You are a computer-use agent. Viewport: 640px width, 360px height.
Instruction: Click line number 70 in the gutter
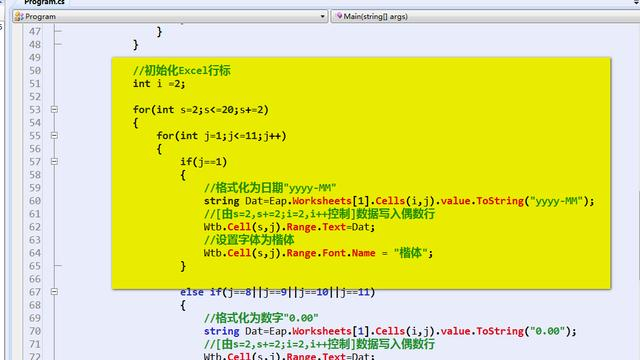coord(35,331)
